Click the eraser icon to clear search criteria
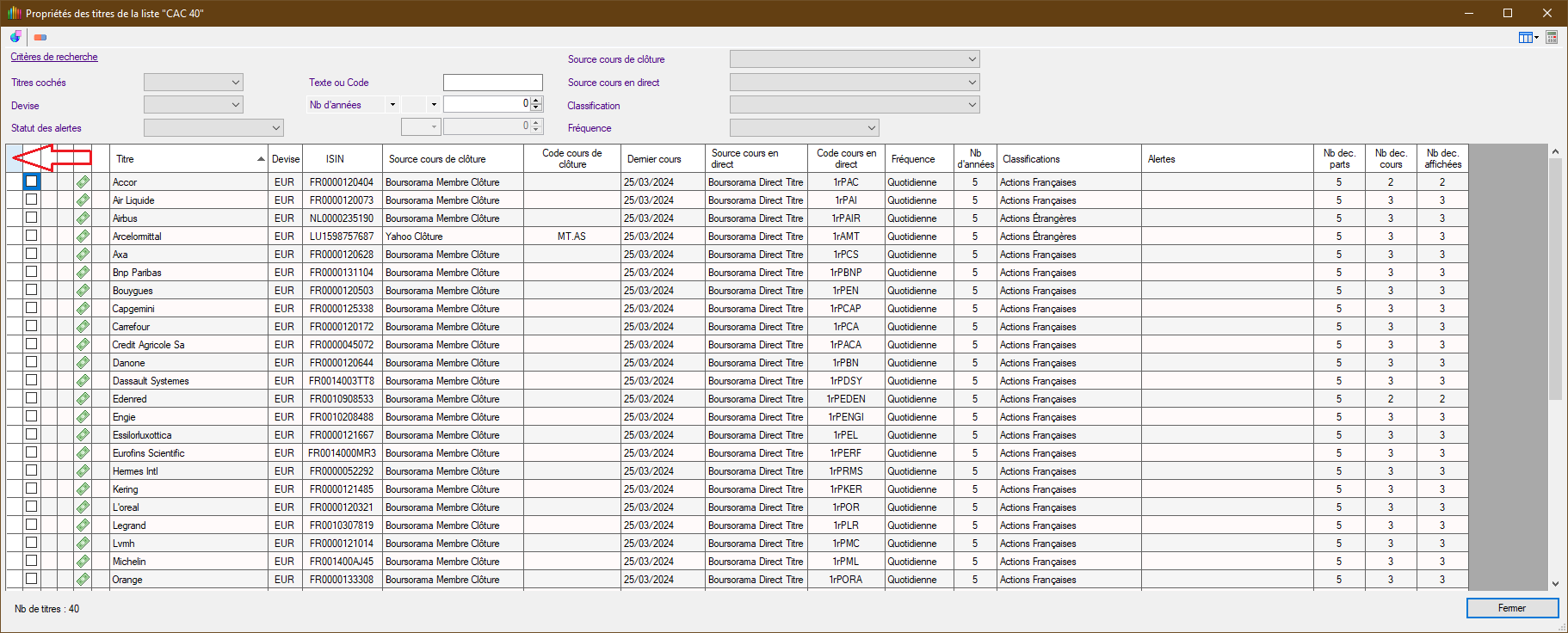 40,37
